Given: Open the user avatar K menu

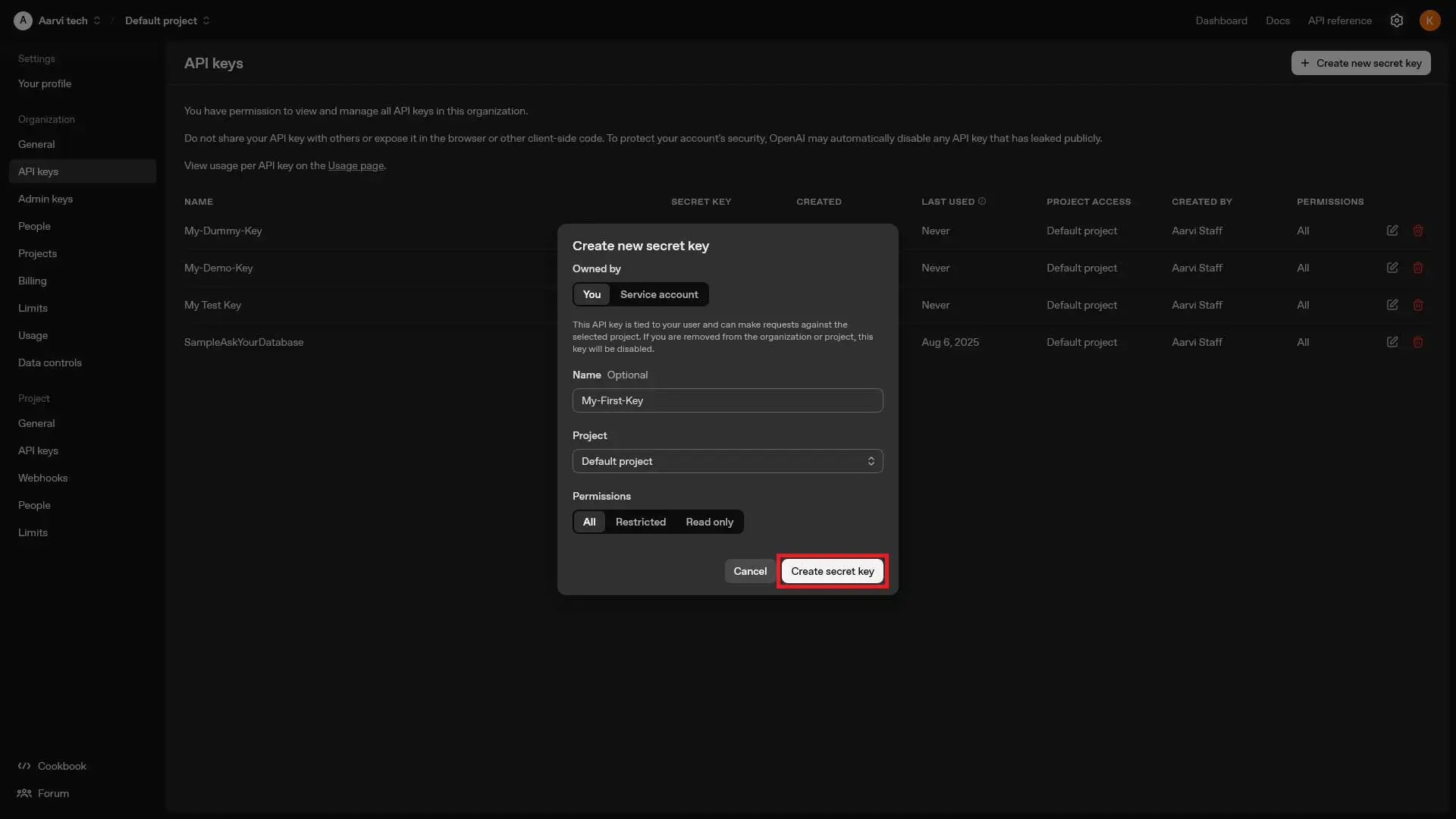Looking at the screenshot, I should (x=1429, y=20).
